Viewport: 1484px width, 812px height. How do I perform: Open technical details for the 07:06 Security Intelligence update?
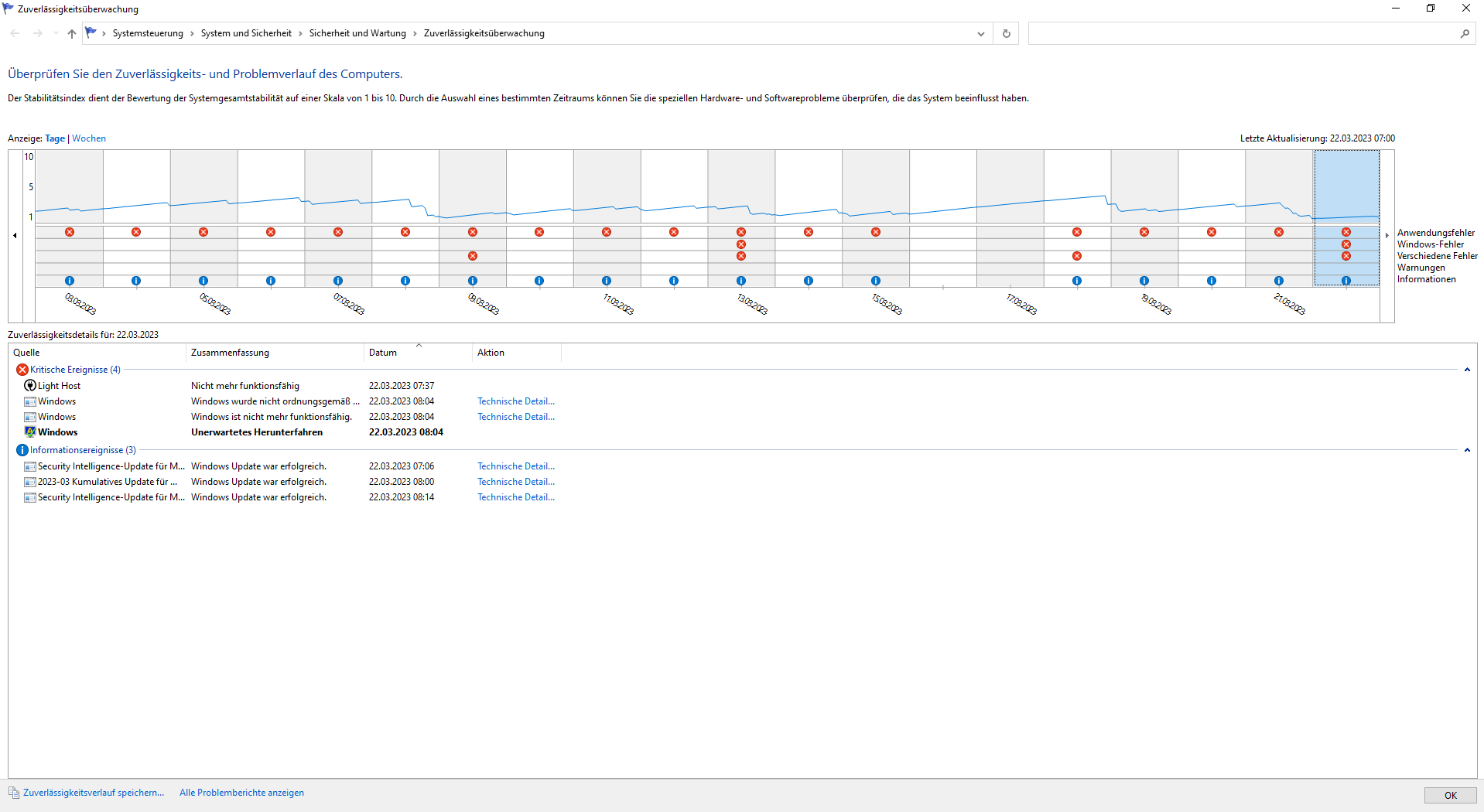point(516,466)
